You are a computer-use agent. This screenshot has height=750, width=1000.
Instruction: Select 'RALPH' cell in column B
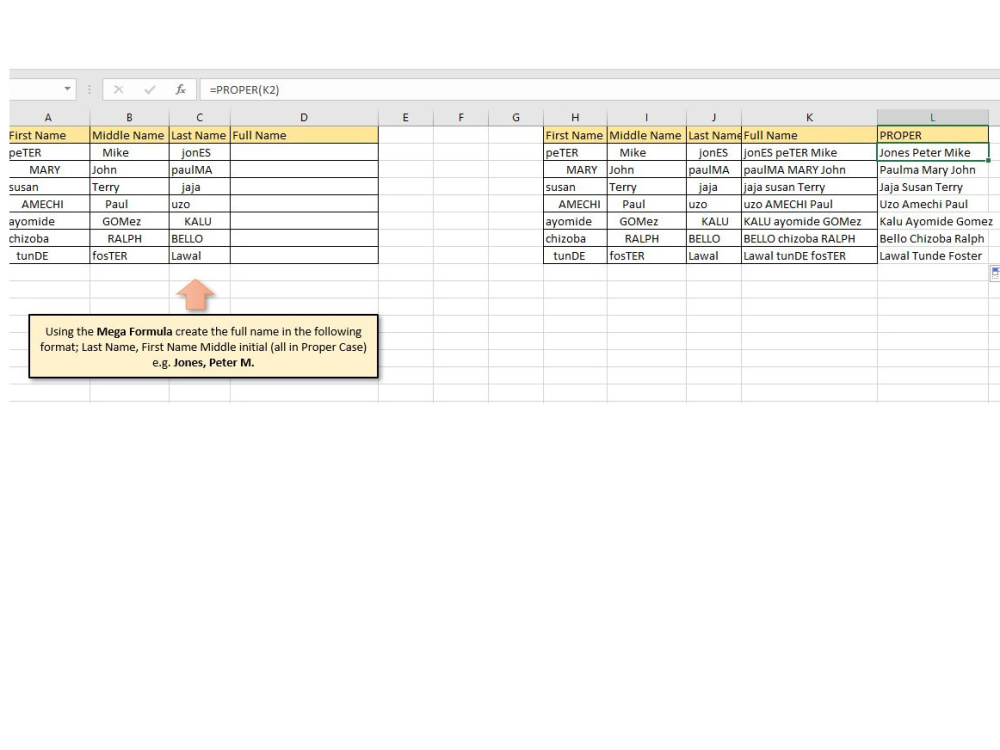coord(129,239)
